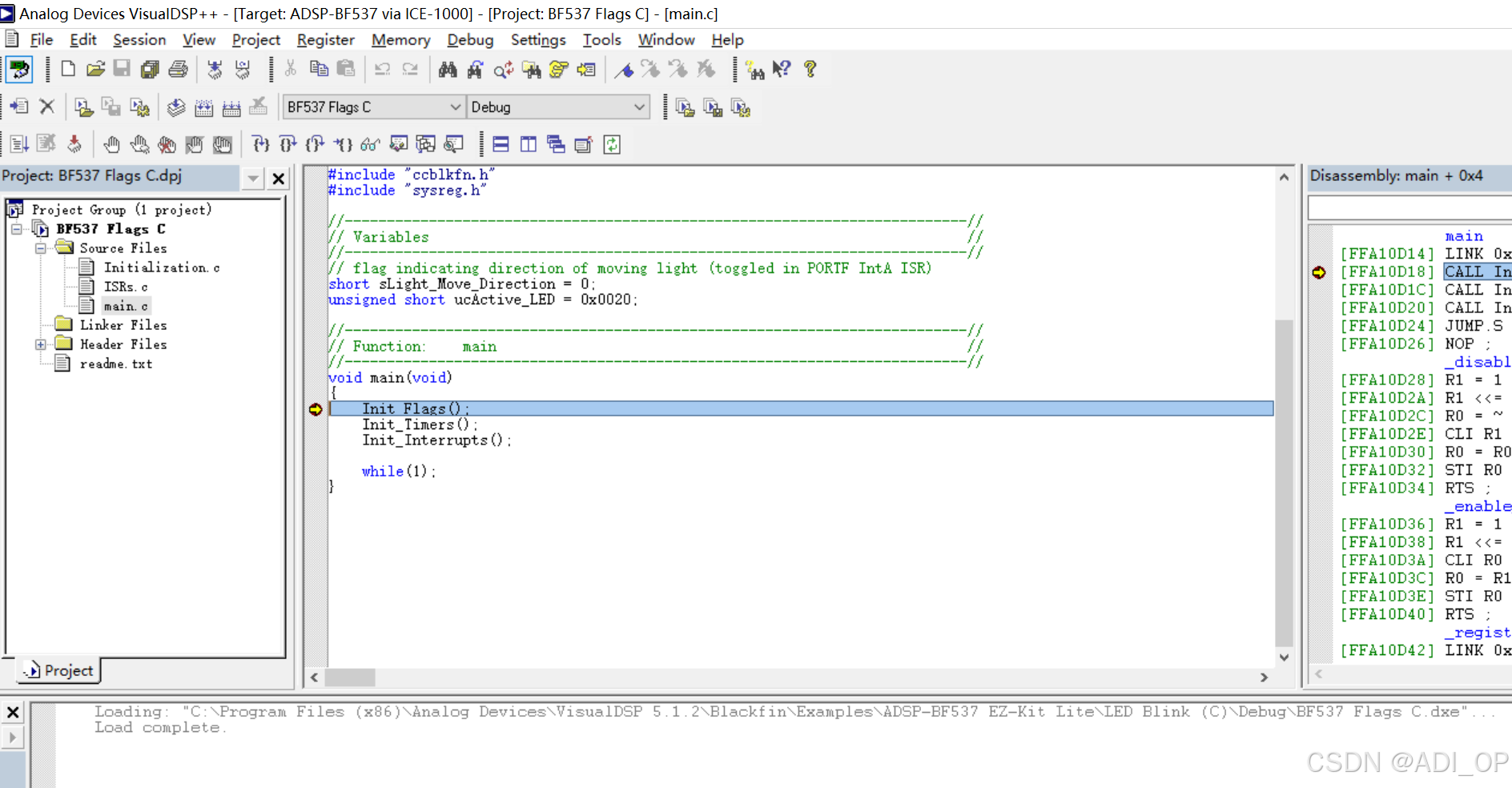The image size is (1512, 788).
Task: Click the X delete icon in second toolbar
Action: point(46,107)
